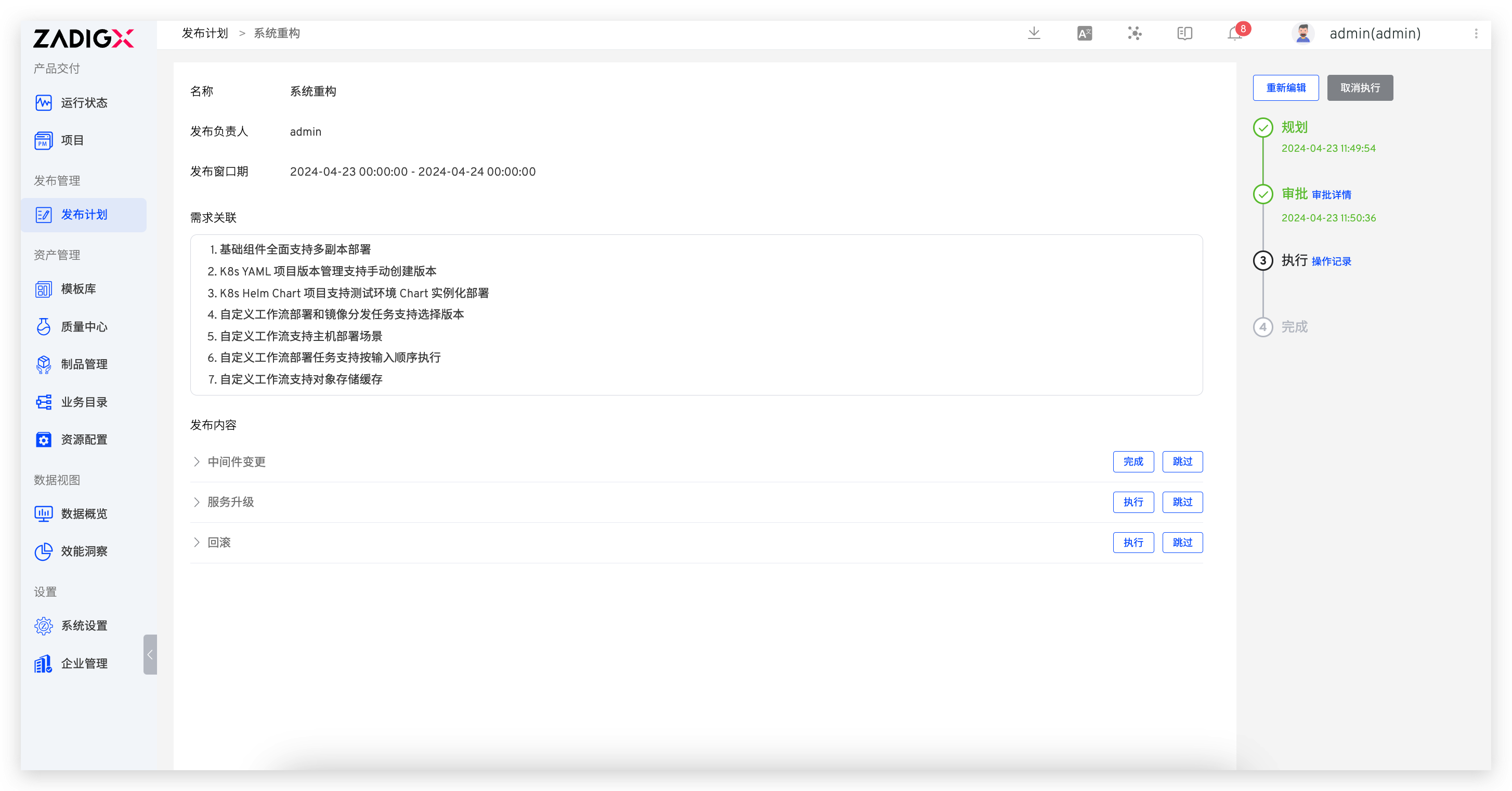This screenshot has width=1512, height=791.
Task: Open 运行状态 in sidebar
Action: tap(84, 103)
